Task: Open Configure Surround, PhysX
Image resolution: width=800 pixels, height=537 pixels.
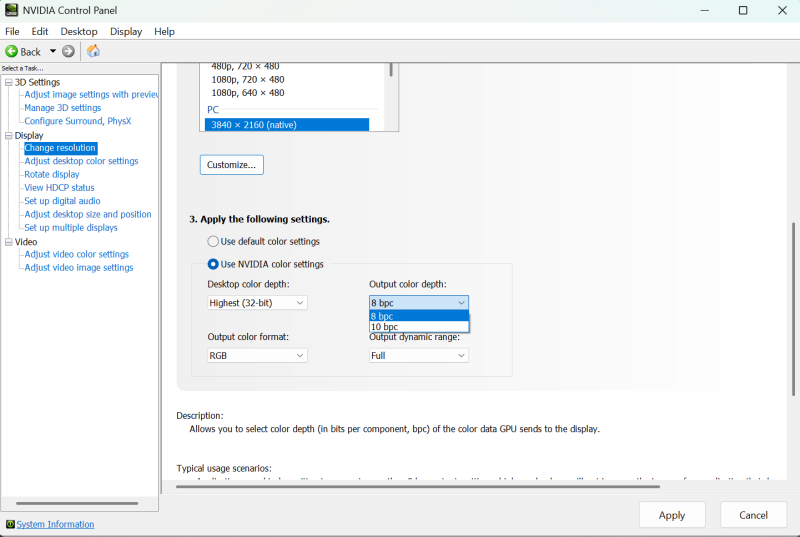Action: point(78,121)
